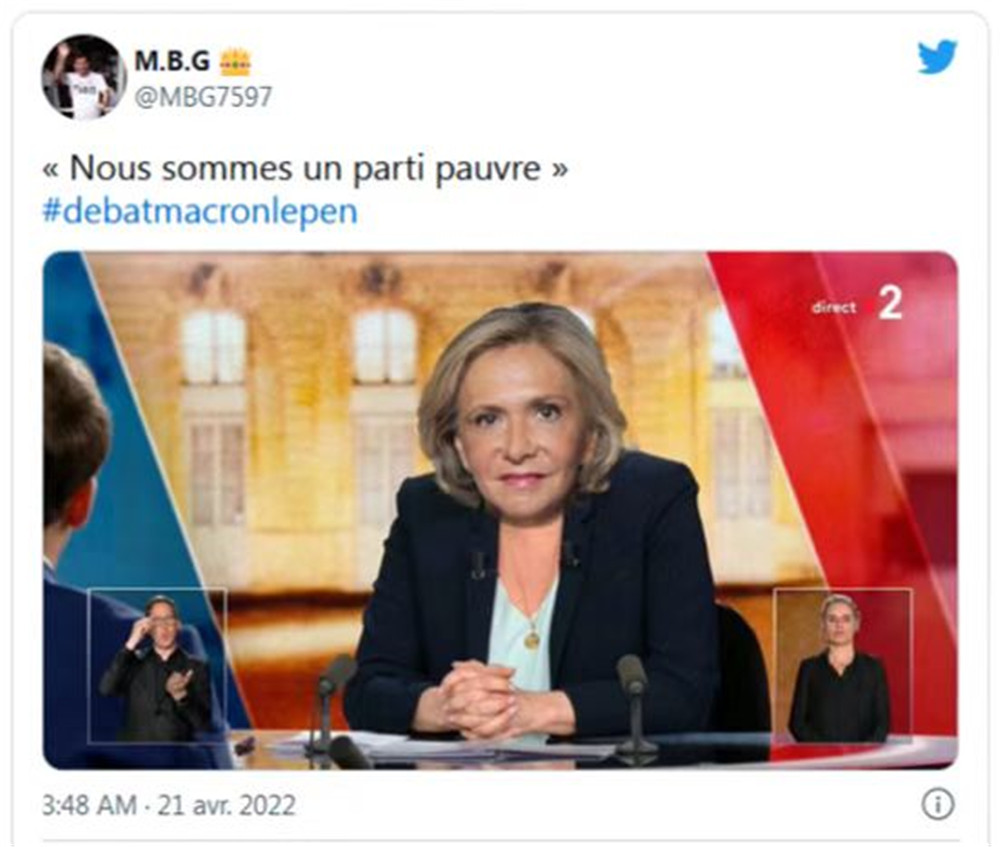Viewport: 1000px width, 847px height.
Task: Click the gold pendant necklace in the photo
Action: click(x=531, y=638)
